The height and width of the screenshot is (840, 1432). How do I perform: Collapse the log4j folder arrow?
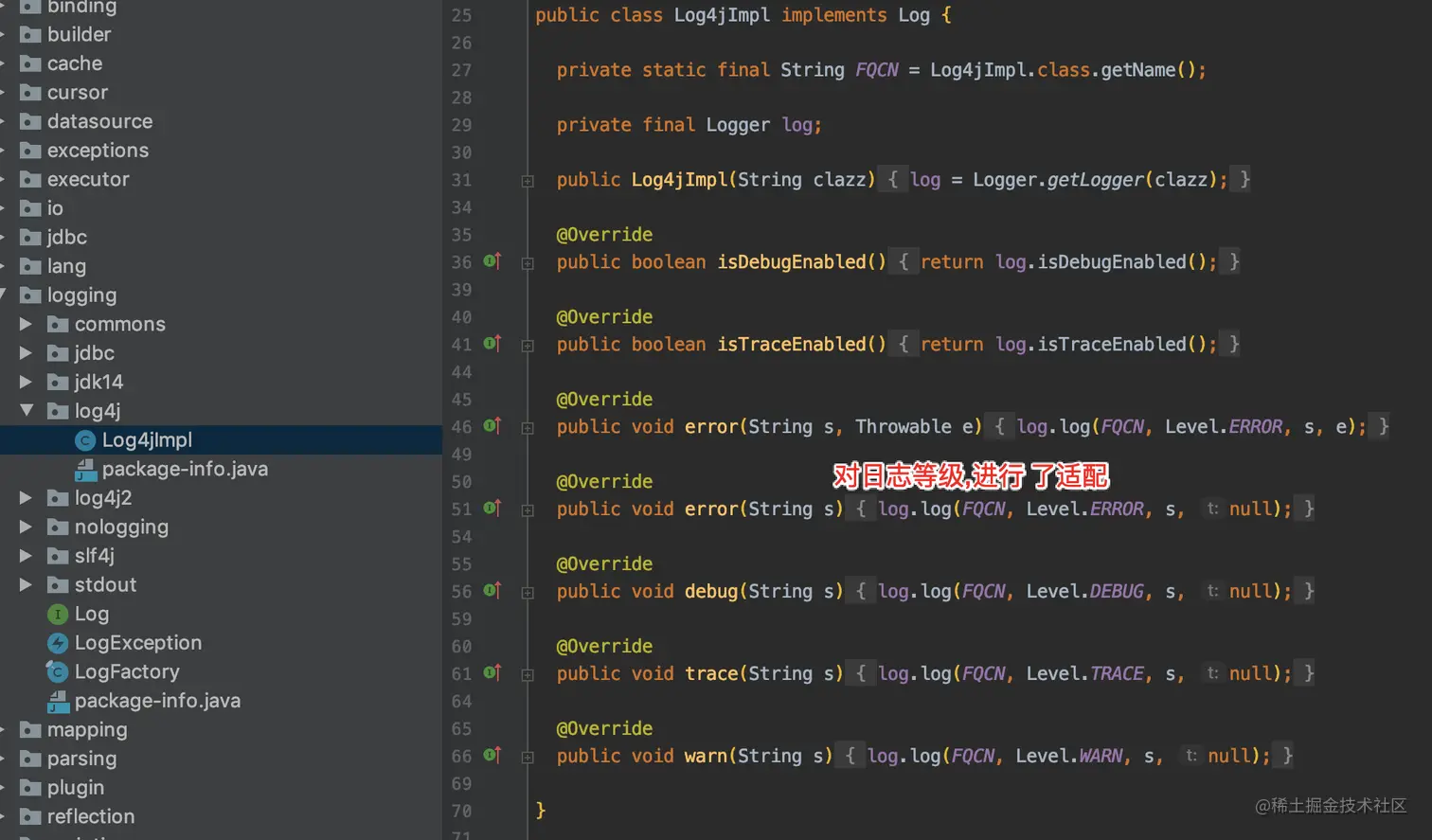tap(27, 411)
